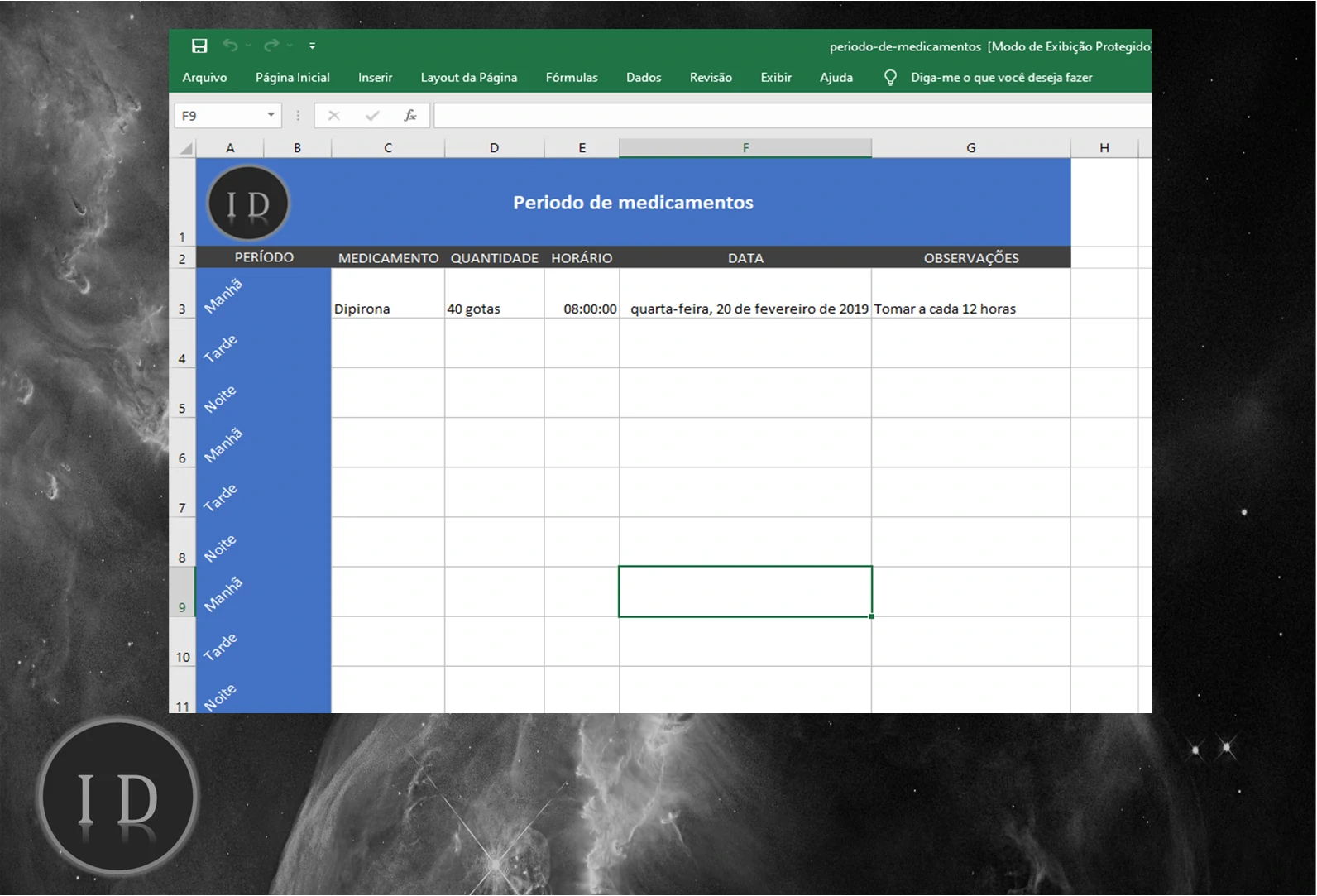Click the ID logo in spreadsheet header
1317x896 pixels.
click(x=248, y=204)
